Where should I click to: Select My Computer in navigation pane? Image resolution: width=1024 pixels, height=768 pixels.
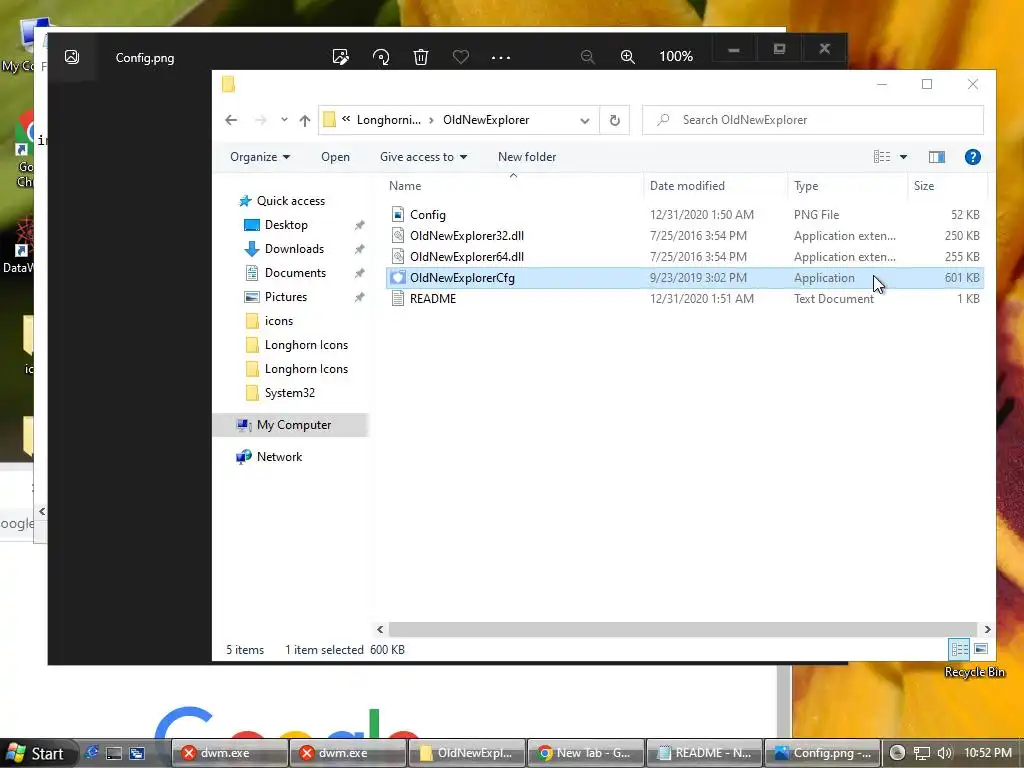point(293,425)
